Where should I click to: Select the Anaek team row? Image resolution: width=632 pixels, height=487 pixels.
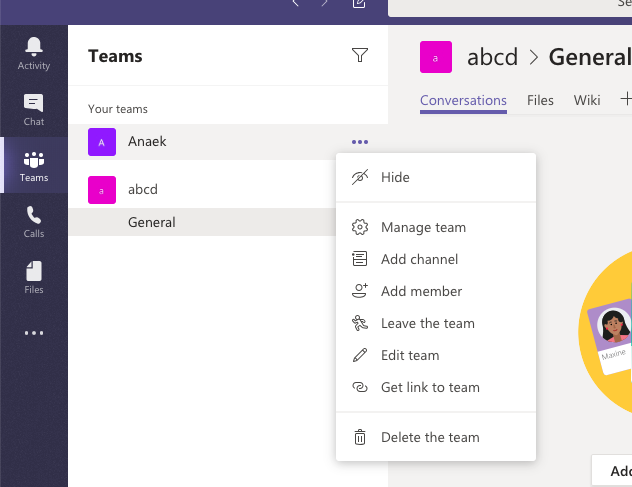click(228, 142)
